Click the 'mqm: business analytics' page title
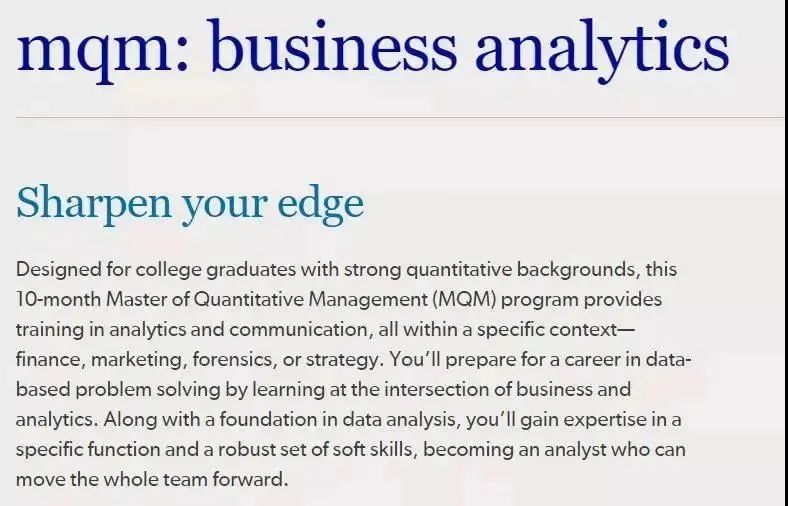The height and width of the screenshot is (506, 788). click(x=372, y=50)
